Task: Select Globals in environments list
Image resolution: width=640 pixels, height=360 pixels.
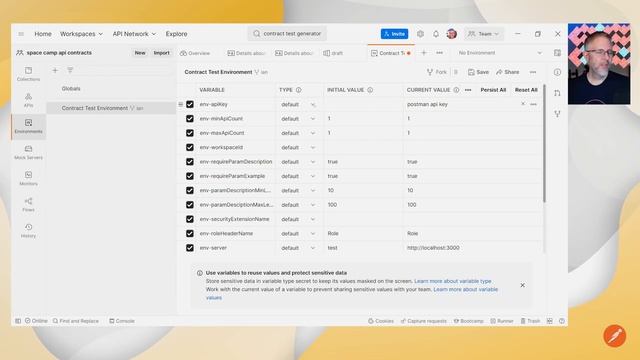Action: (71, 89)
